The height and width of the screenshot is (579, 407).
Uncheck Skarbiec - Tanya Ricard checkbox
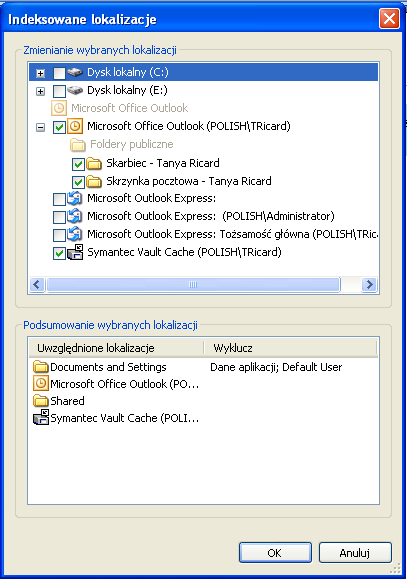coord(78,164)
